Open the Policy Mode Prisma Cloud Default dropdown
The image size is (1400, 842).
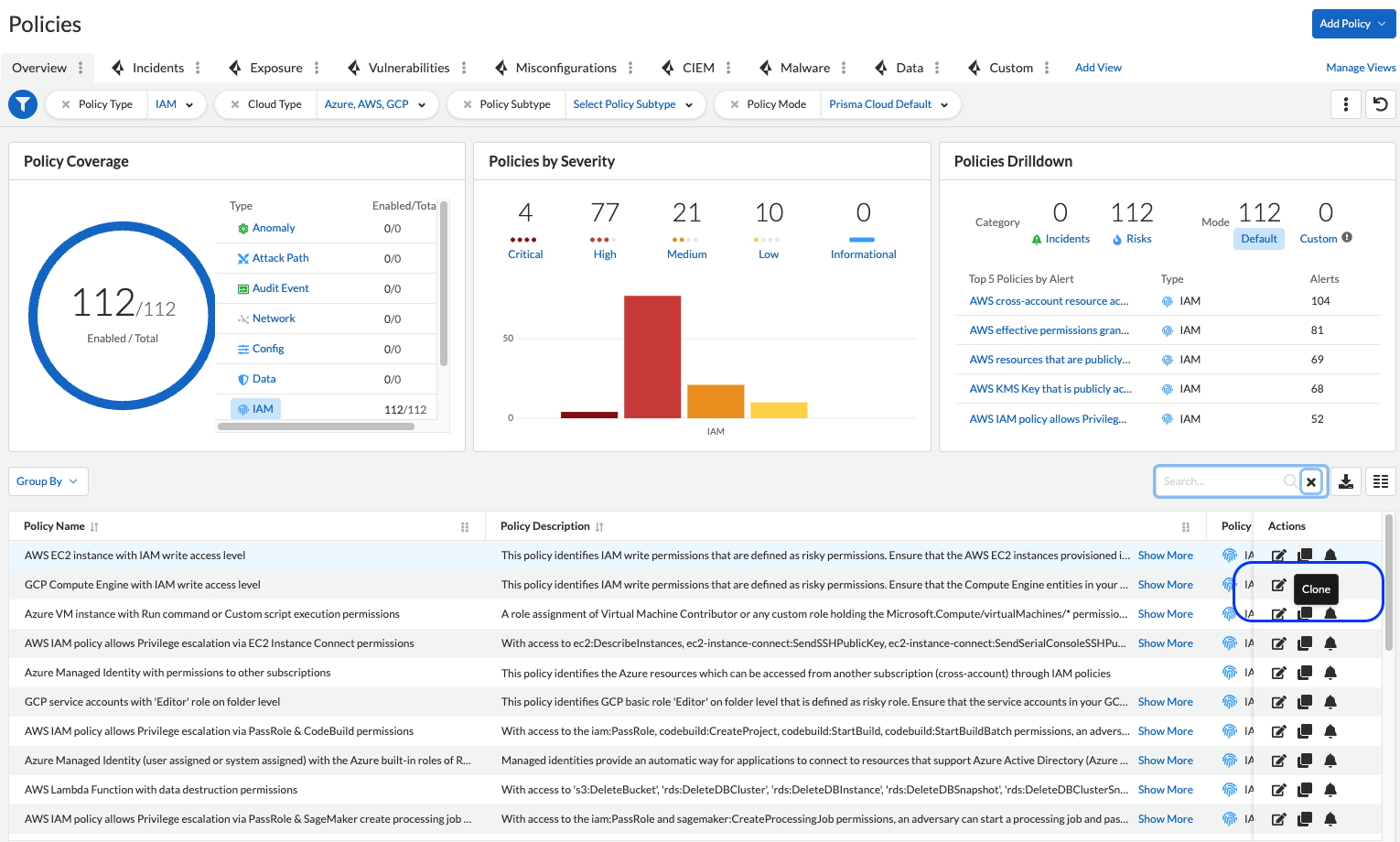[x=889, y=104]
